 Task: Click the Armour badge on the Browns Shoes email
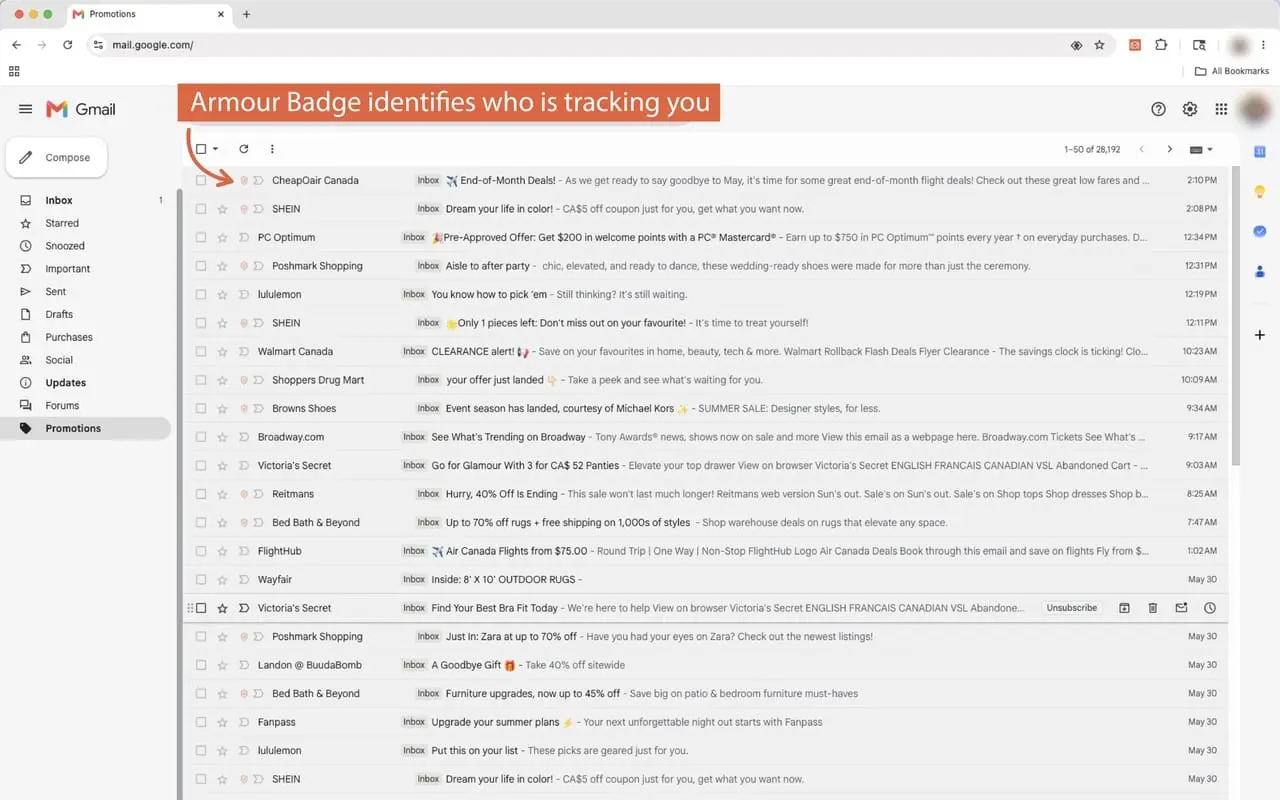tap(243, 409)
